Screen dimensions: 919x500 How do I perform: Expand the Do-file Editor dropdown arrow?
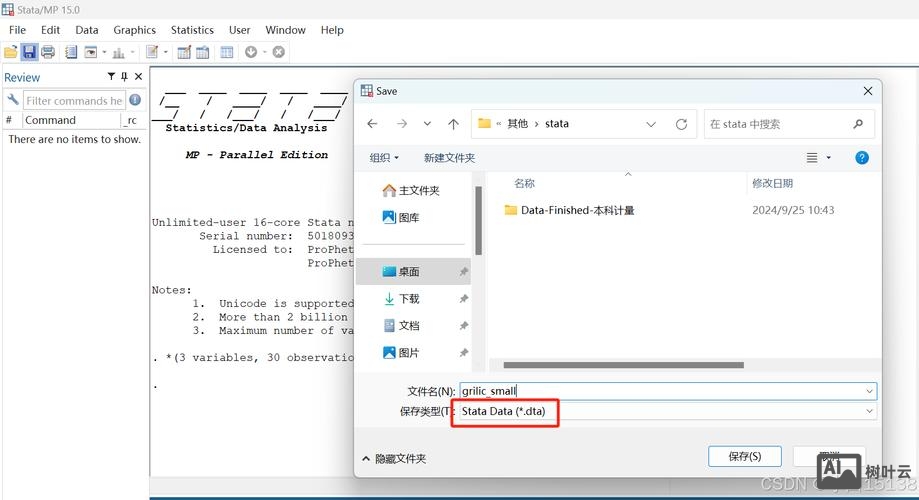click(x=165, y=52)
